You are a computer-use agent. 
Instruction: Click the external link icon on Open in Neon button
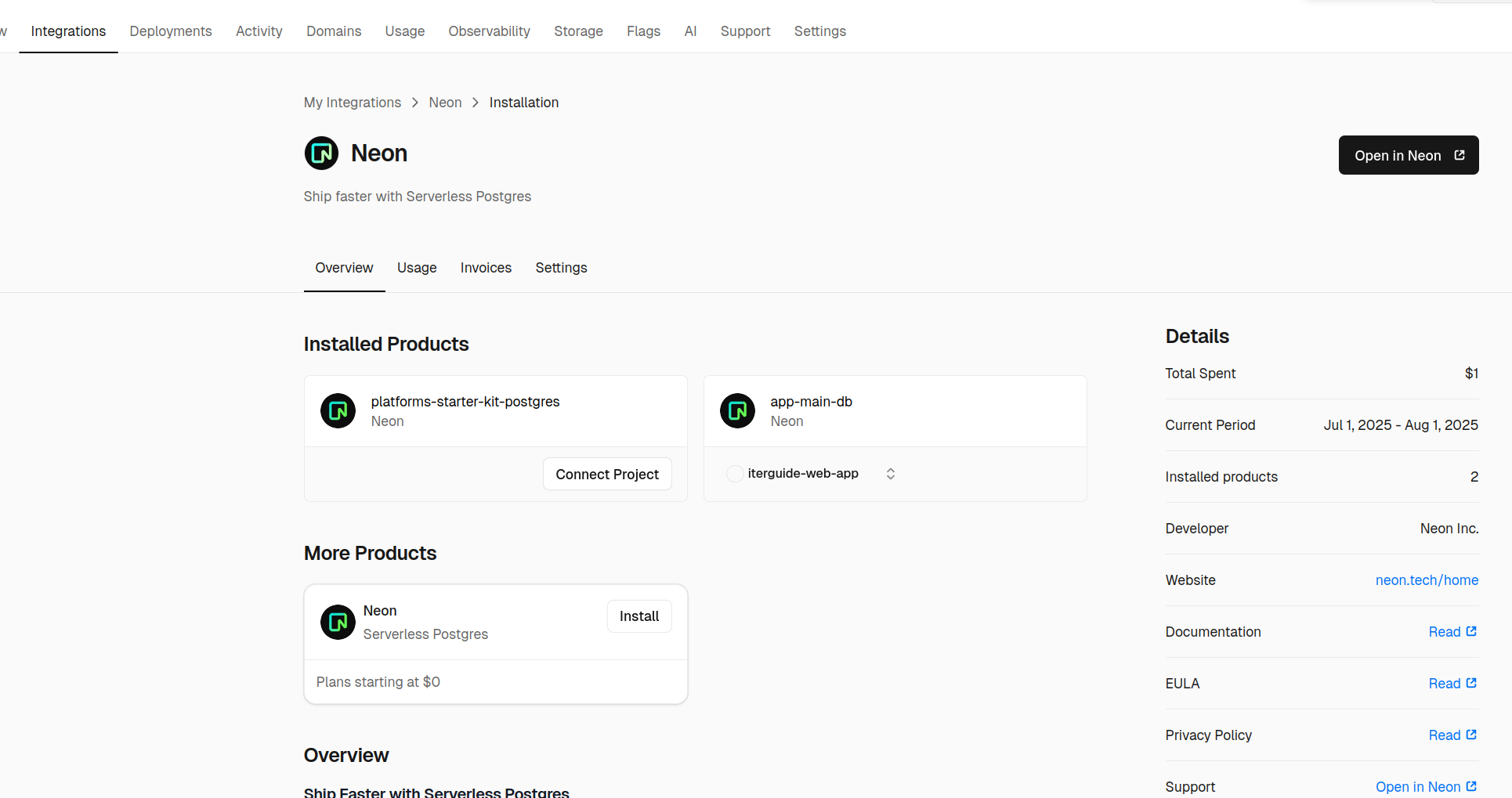(1460, 155)
